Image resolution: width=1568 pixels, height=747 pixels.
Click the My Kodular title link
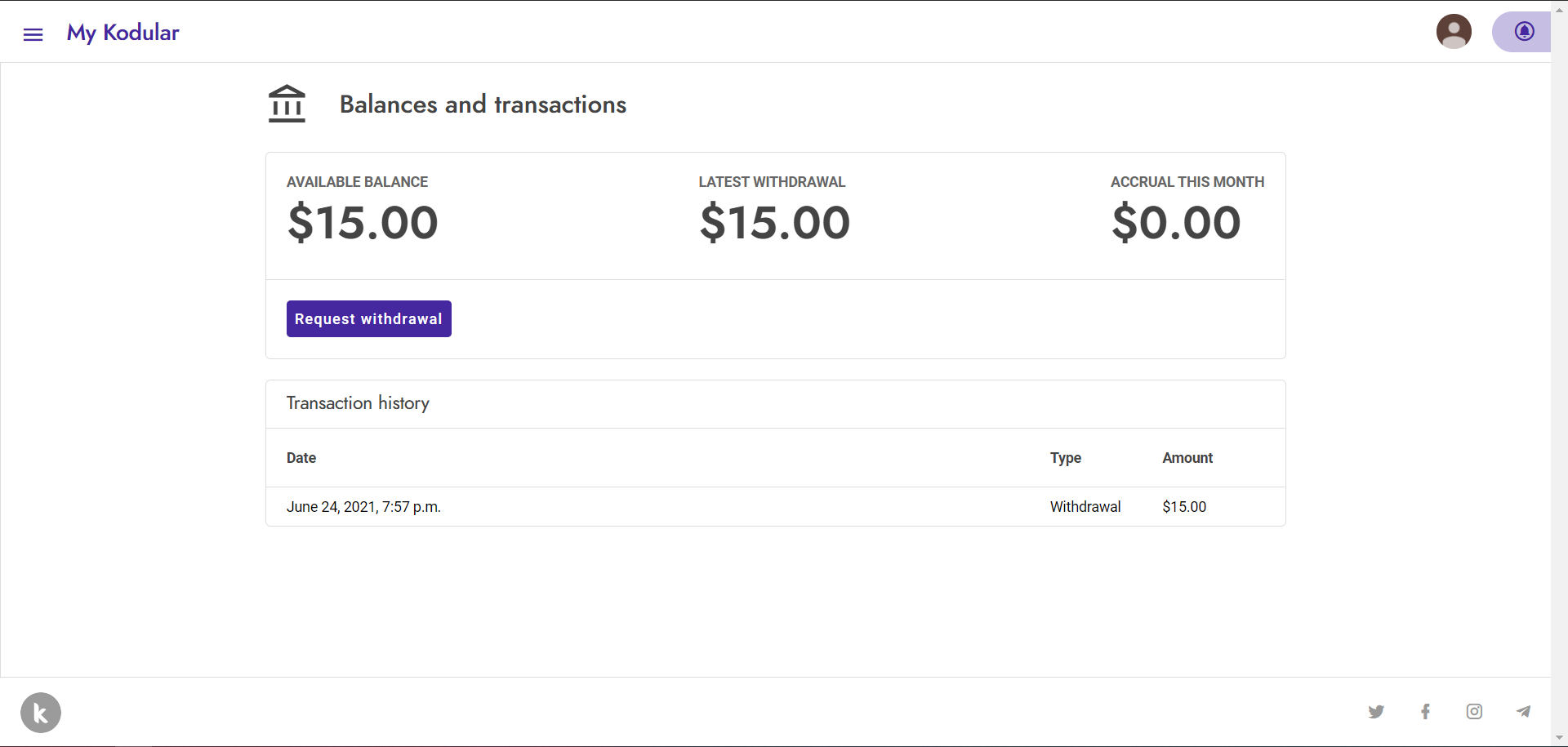pyautogui.click(x=123, y=33)
